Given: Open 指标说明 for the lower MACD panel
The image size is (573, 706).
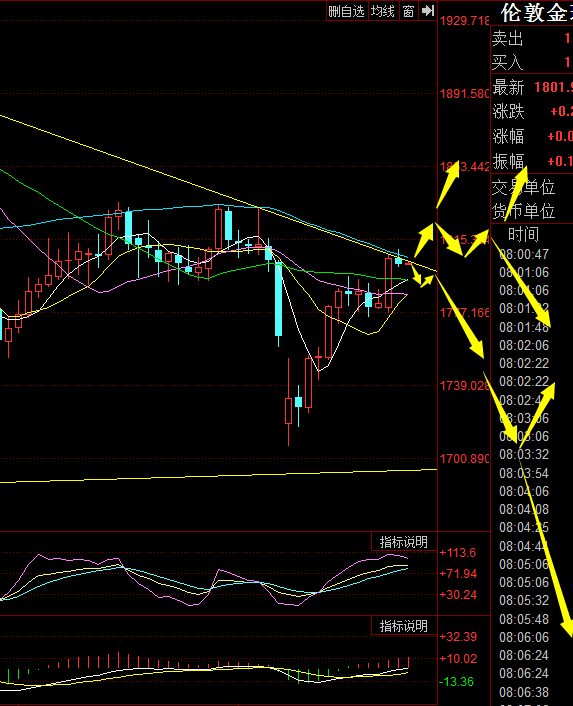Looking at the screenshot, I should tap(404, 626).
